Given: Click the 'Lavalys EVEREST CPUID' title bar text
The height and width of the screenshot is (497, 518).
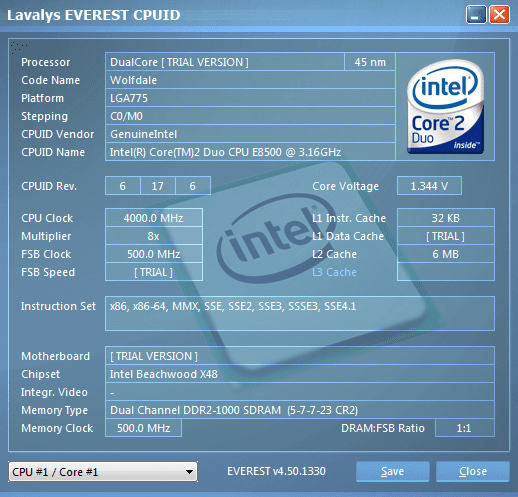Looking at the screenshot, I should tap(94, 15).
